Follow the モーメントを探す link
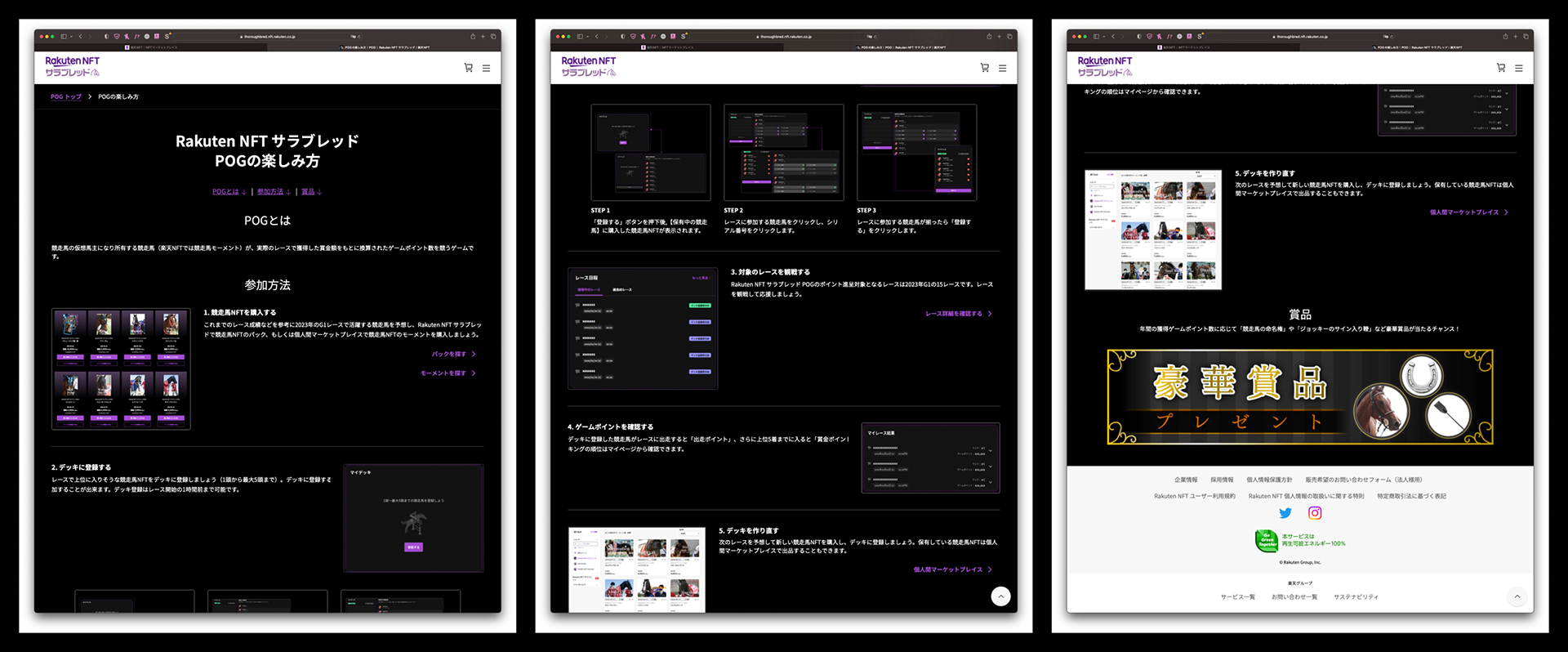1568x652 pixels. click(448, 373)
